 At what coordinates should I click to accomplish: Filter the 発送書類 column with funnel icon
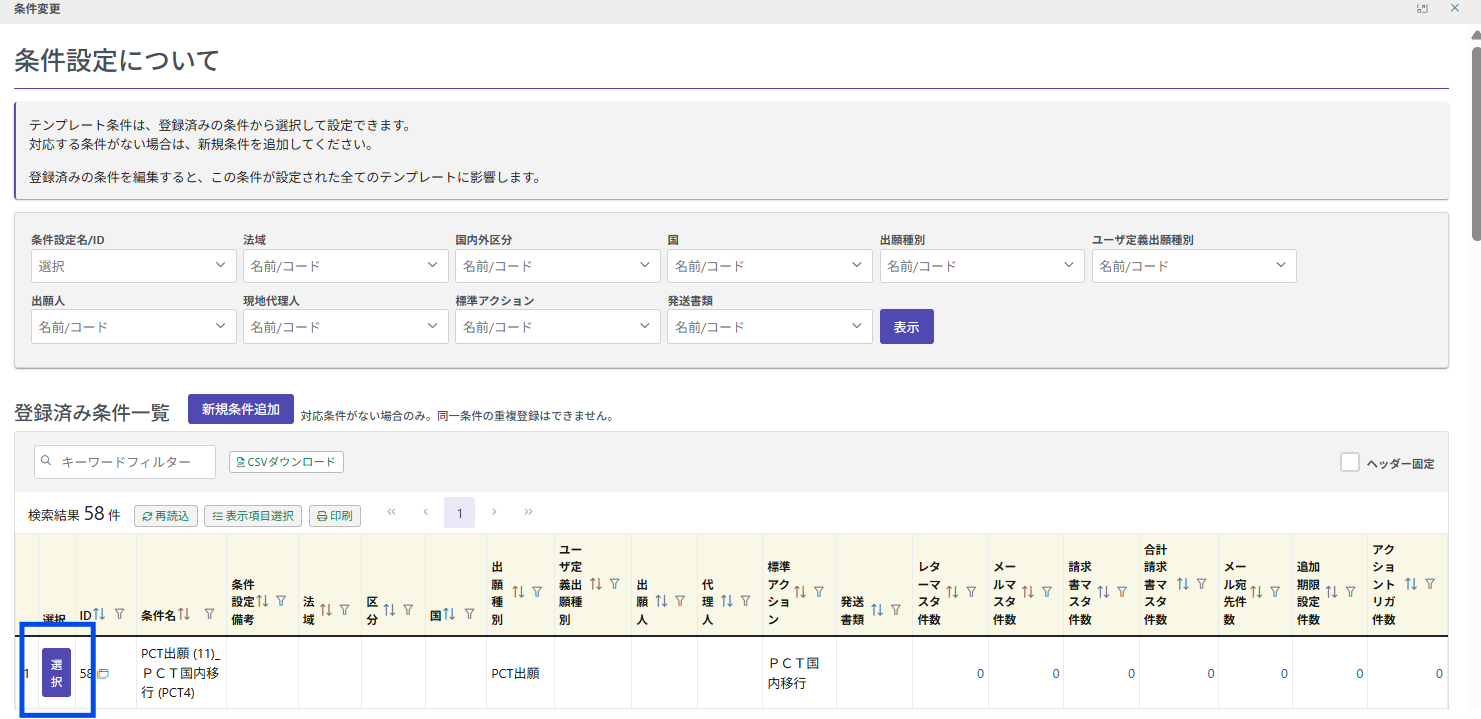[x=896, y=610]
